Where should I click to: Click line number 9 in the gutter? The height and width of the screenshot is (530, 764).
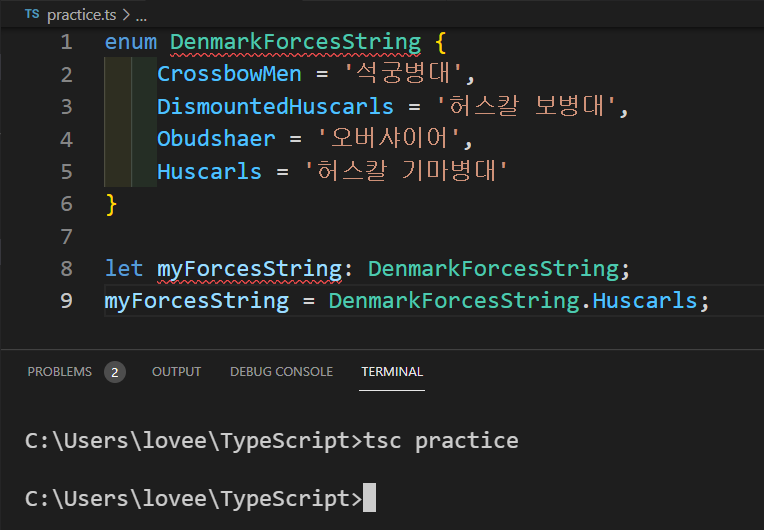tap(67, 301)
